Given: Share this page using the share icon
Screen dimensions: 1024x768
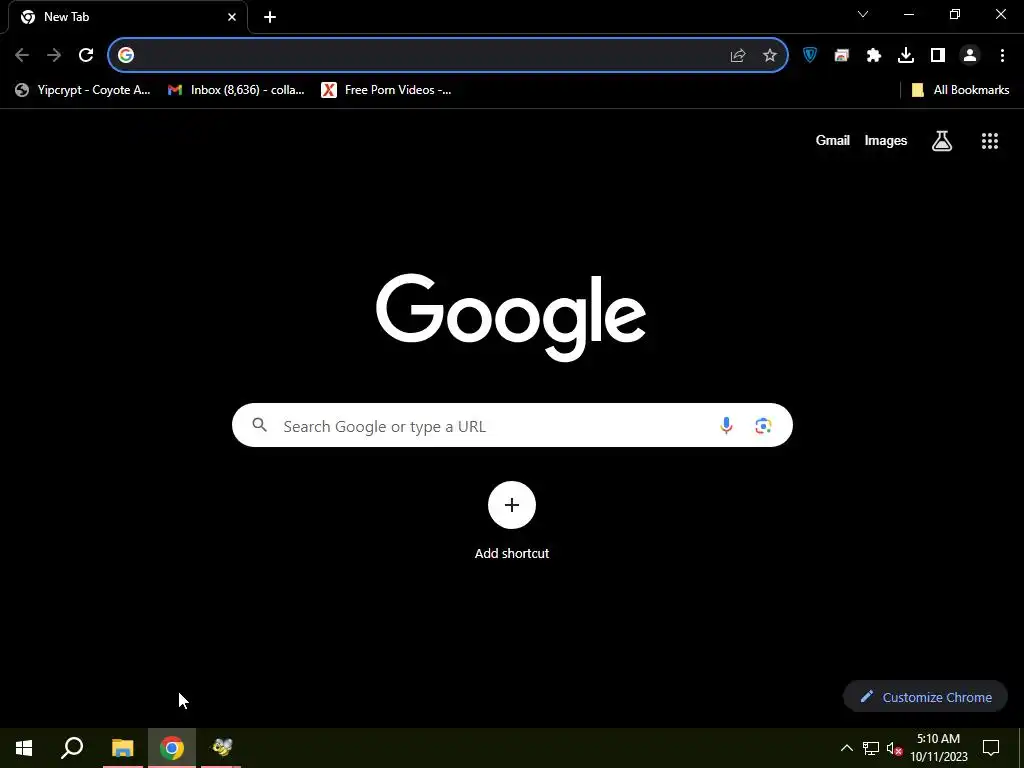Looking at the screenshot, I should [738, 56].
